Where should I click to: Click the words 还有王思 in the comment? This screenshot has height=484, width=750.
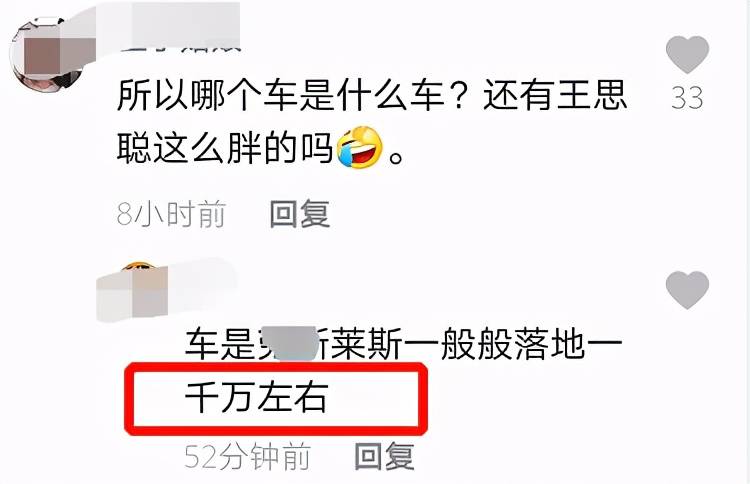tap(555, 95)
